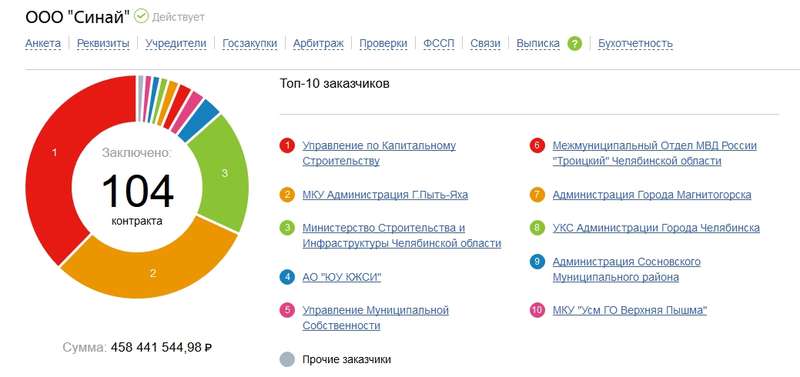Click green number 8 legend badge

click(x=537, y=228)
